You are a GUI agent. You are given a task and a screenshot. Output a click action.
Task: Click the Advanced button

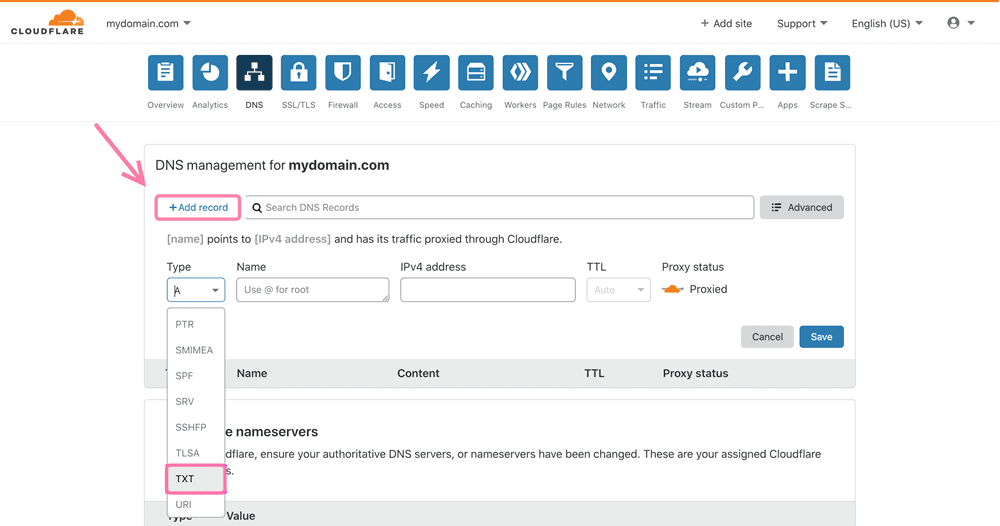802,208
